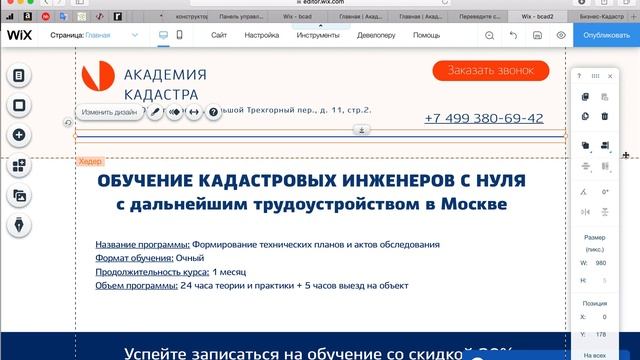
Task: Click the stretch double-arrow icon
Action: (x=194, y=112)
